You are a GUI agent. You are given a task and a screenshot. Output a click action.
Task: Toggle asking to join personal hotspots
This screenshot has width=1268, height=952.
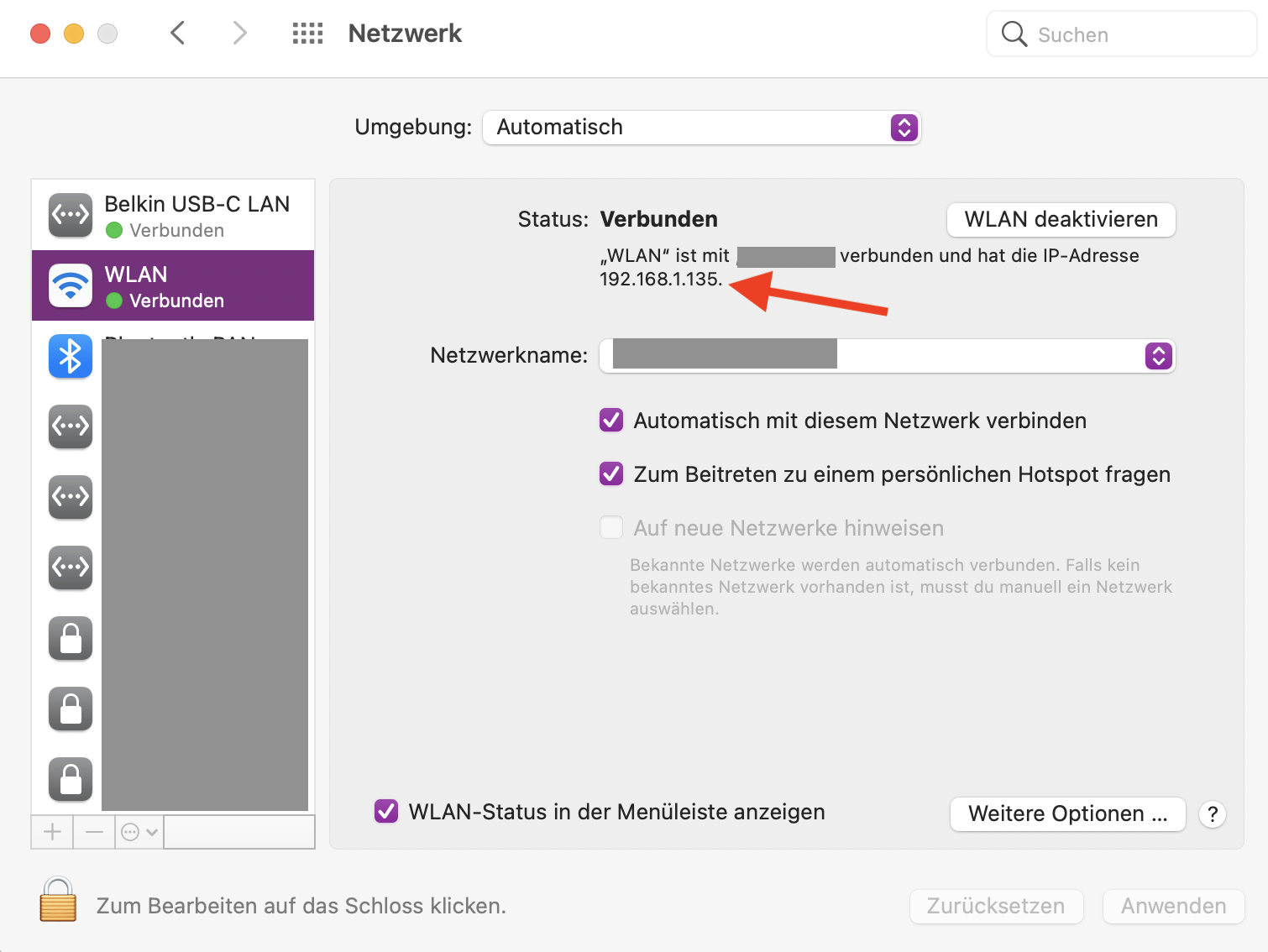click(611, 473)
